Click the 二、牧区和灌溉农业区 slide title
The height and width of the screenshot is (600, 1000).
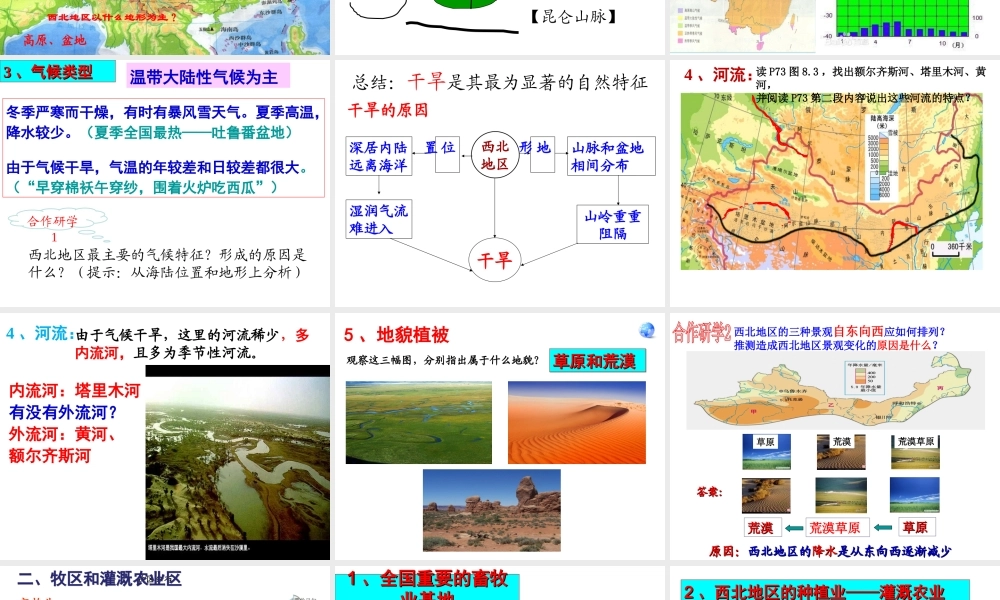click(x=99, y=578)
